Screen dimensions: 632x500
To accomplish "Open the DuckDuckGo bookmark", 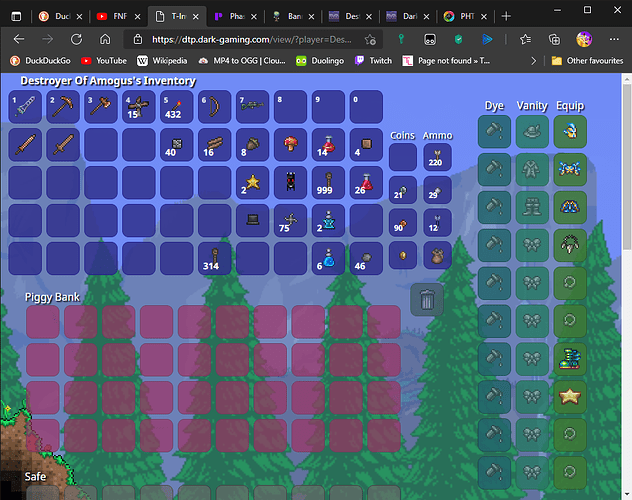I will tap(40, 61).
